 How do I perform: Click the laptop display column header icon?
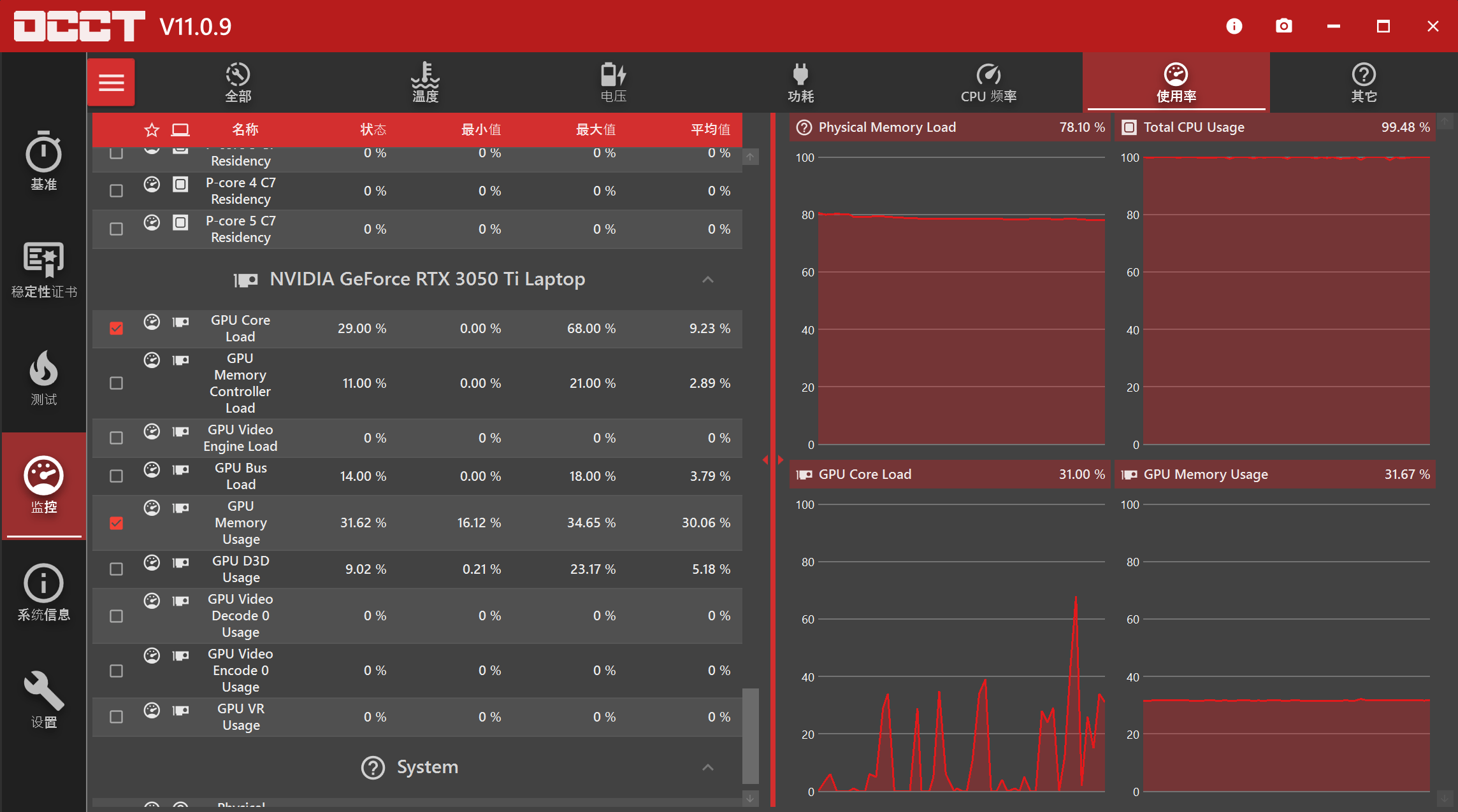click(x=180, y=130)
